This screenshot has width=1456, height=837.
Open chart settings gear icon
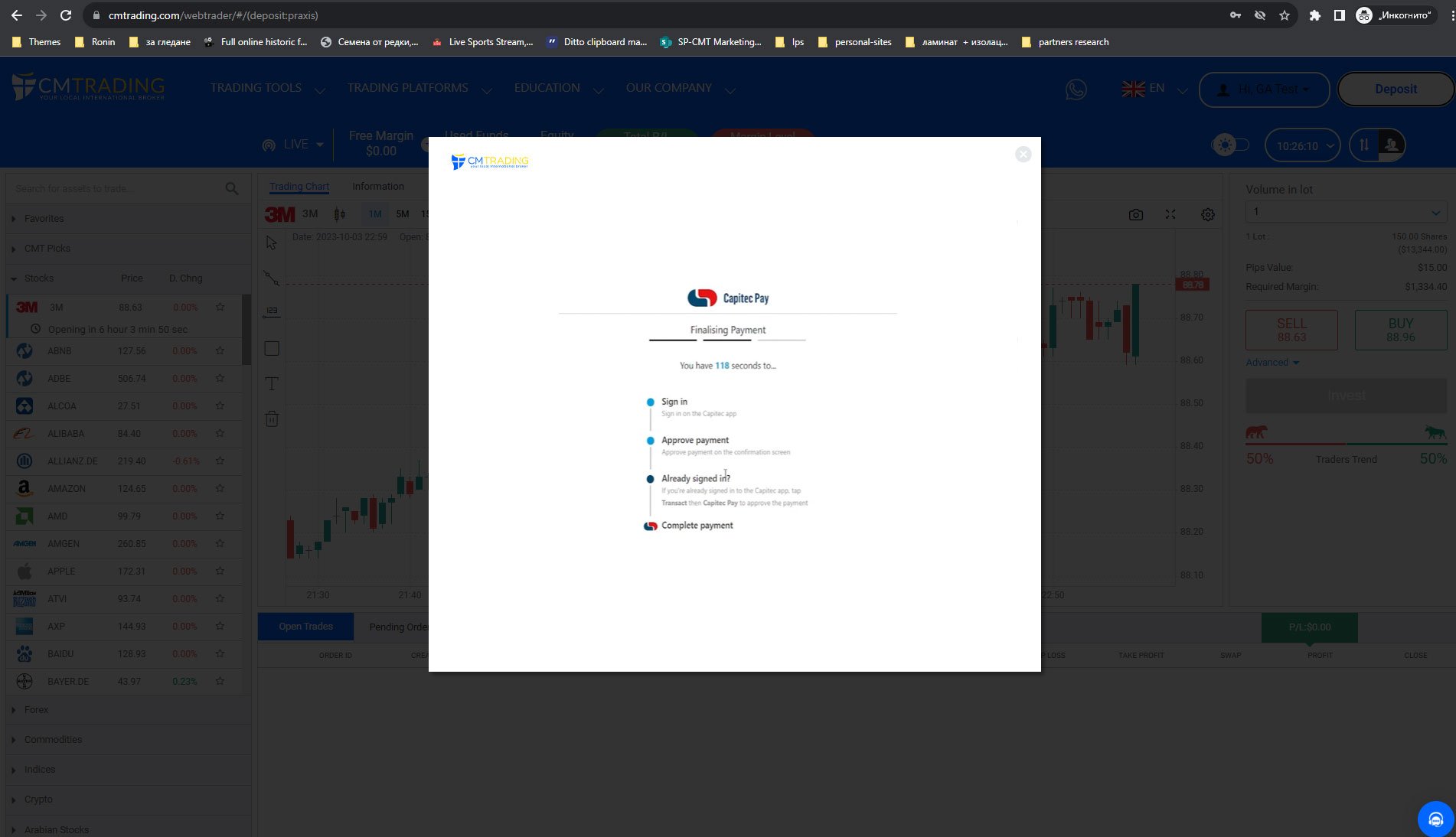(1208, 215)
